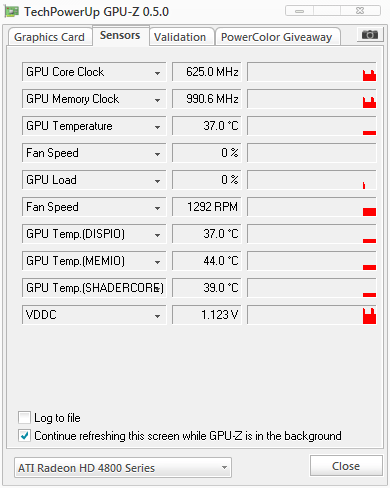Expand the GPU Temp.(MEMIO) dropdown
390x488 pixels.
click(x=157, y=262)
